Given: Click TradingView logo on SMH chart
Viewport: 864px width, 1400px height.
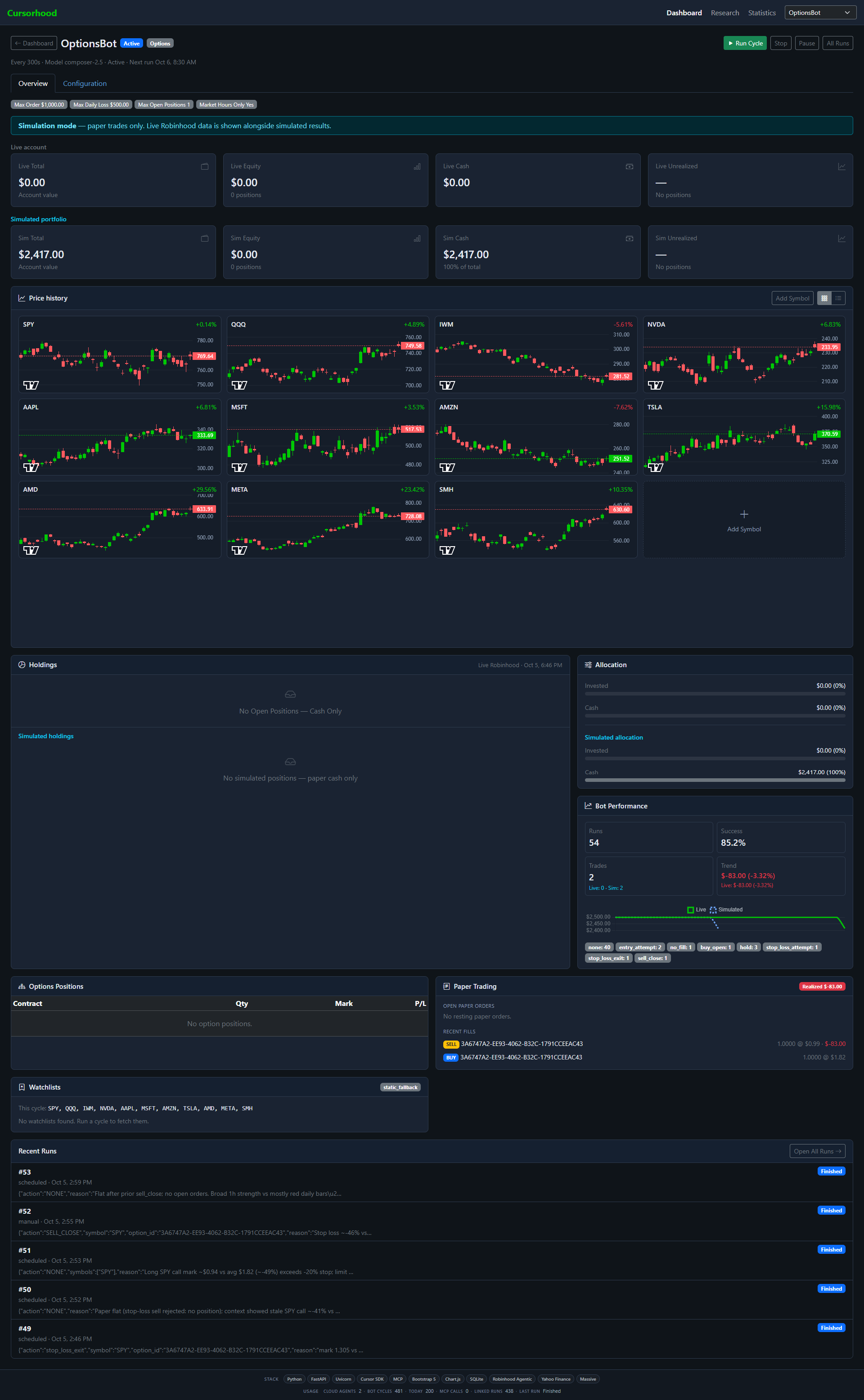Looking at the screenshot, I should [447, 550].
